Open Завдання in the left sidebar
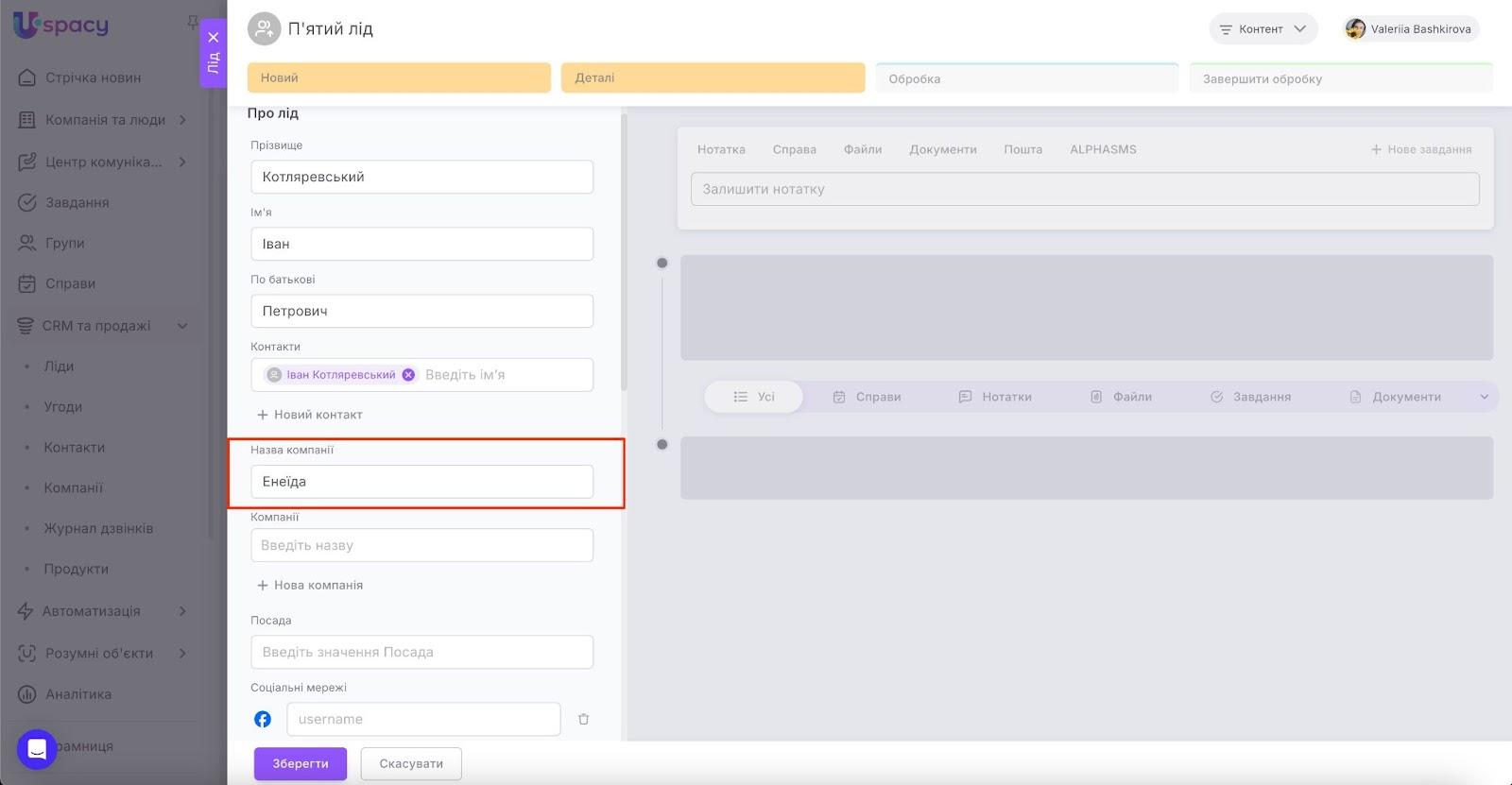 tap(77, 202)
